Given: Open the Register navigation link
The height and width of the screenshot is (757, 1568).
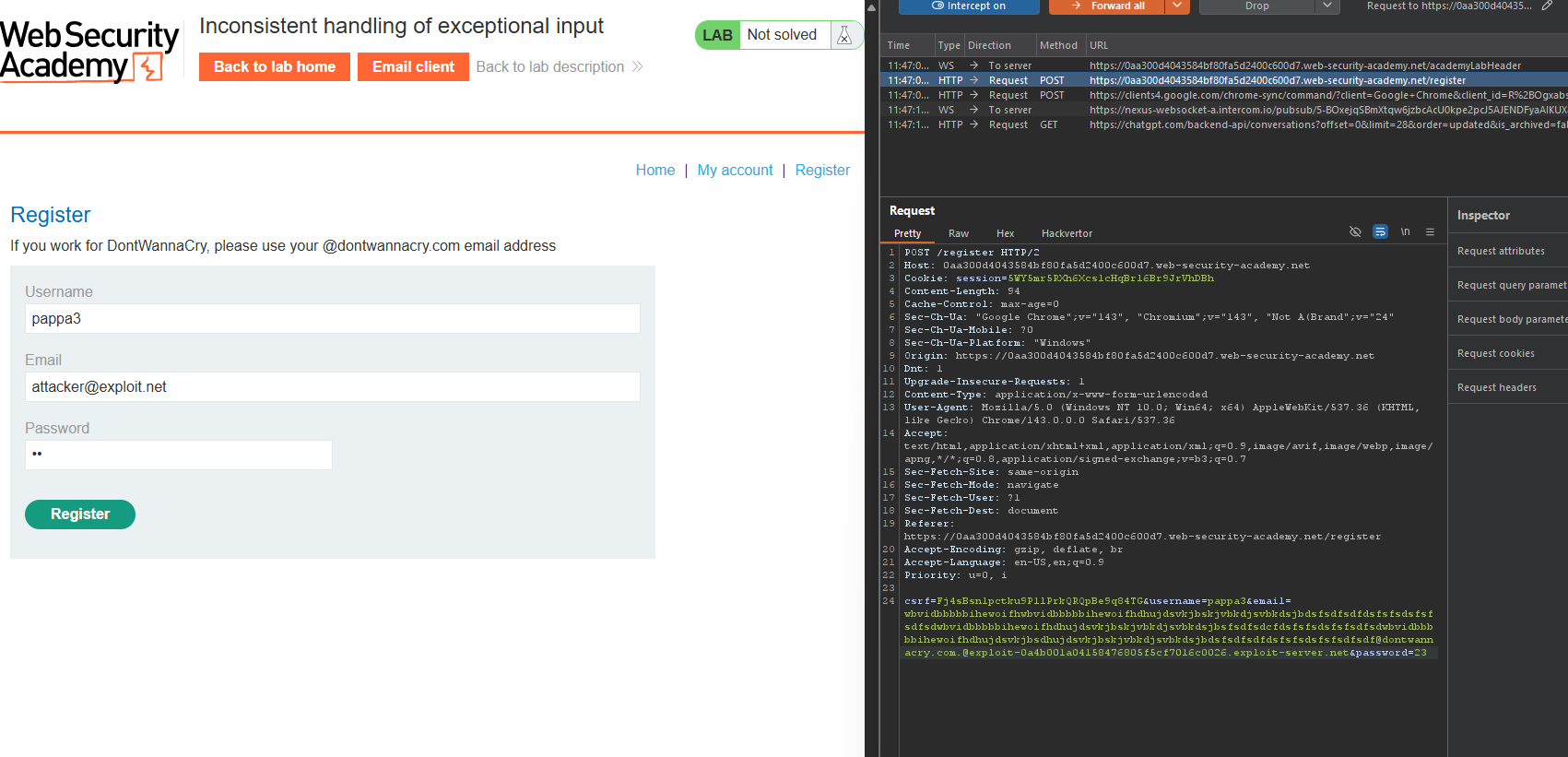Looking at the screenshot, I should (x=822, y=170).
